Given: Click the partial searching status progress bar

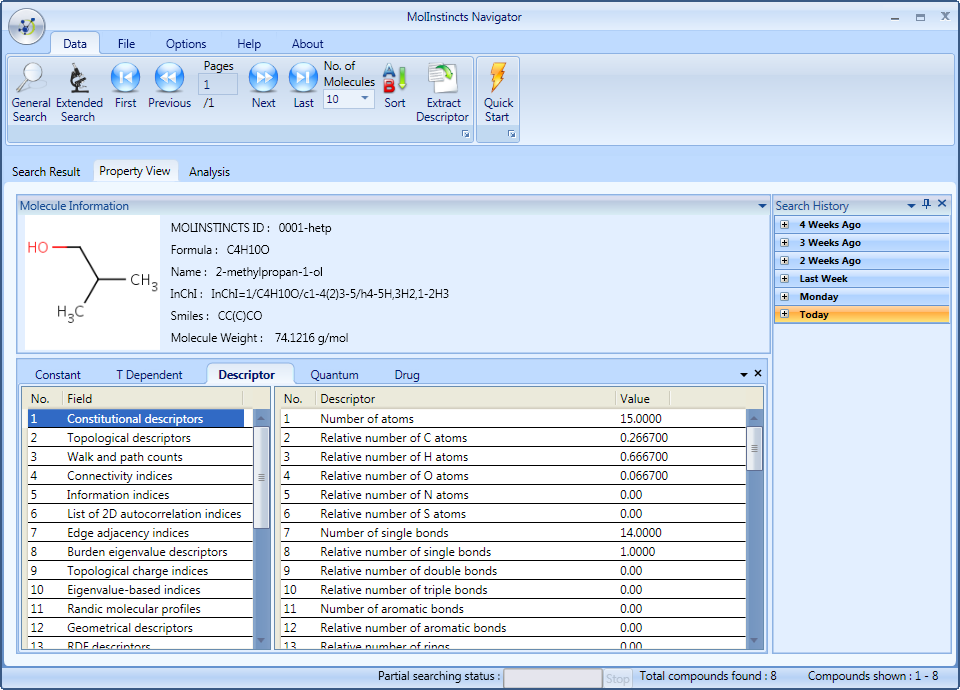Looking at the screenshot, I should click(553, 678).
